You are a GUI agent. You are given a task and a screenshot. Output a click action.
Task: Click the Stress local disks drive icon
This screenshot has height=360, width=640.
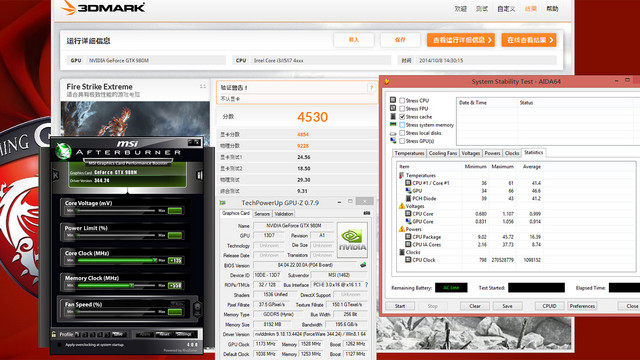(393, 133)
